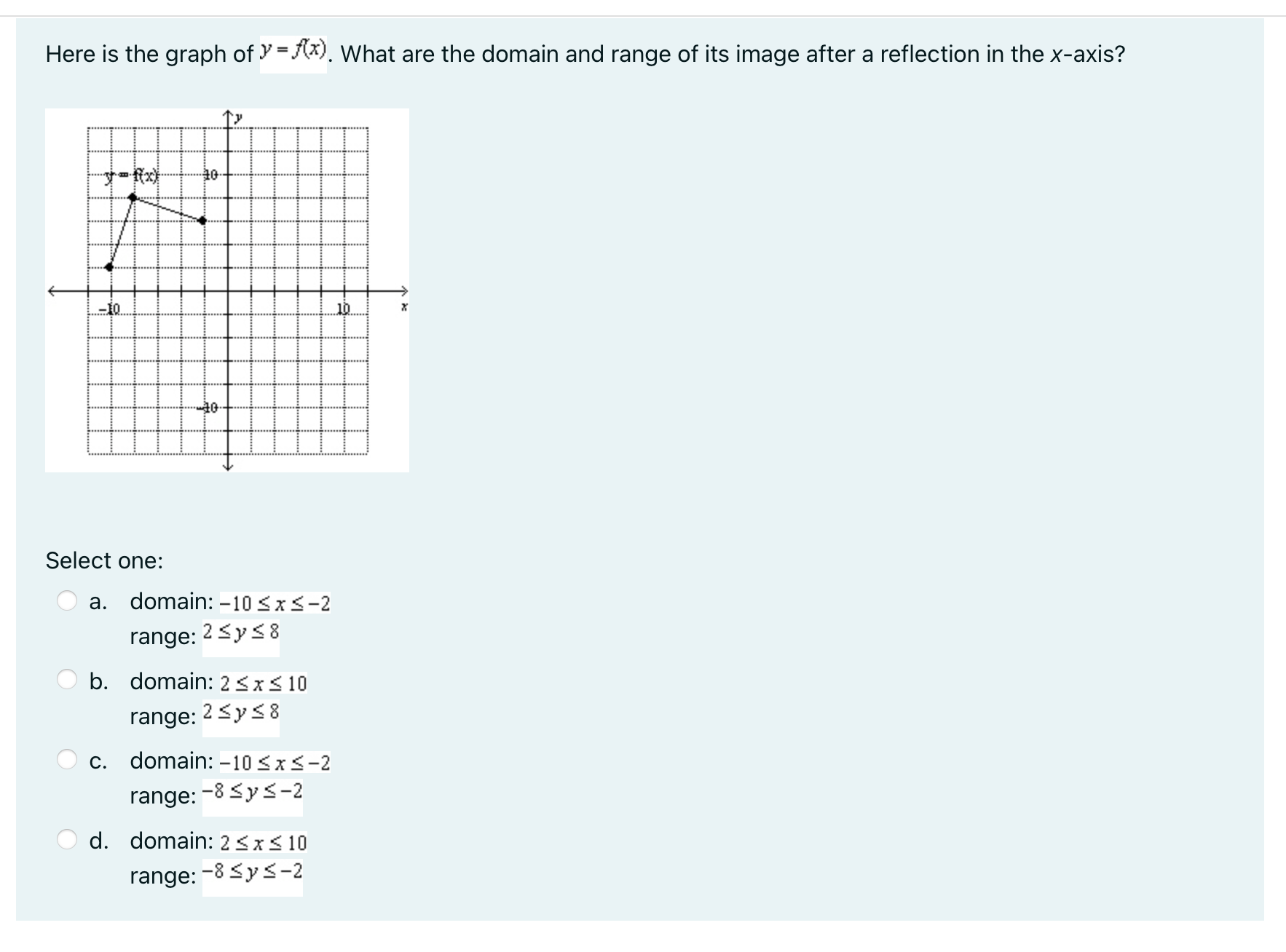
Task: Click the -10 label on x-axis
Action: [111, 309]
